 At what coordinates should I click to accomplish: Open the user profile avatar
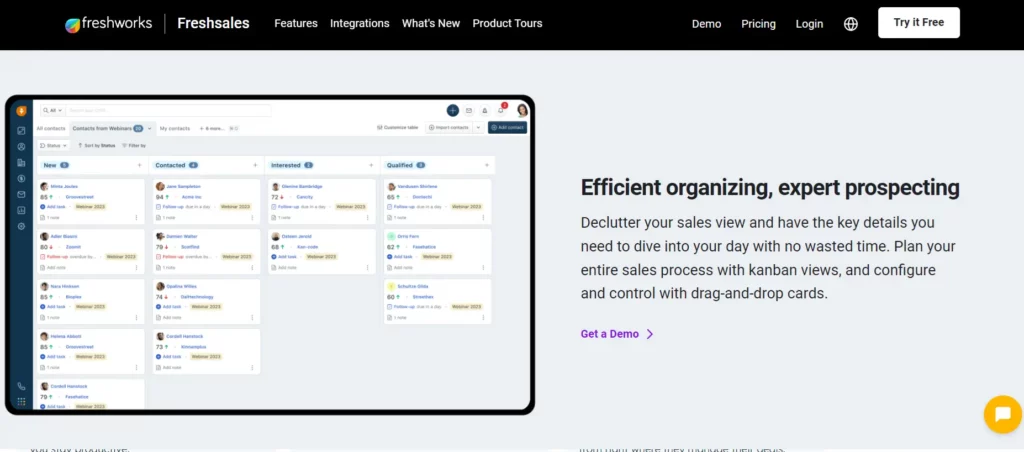point(522,110)
